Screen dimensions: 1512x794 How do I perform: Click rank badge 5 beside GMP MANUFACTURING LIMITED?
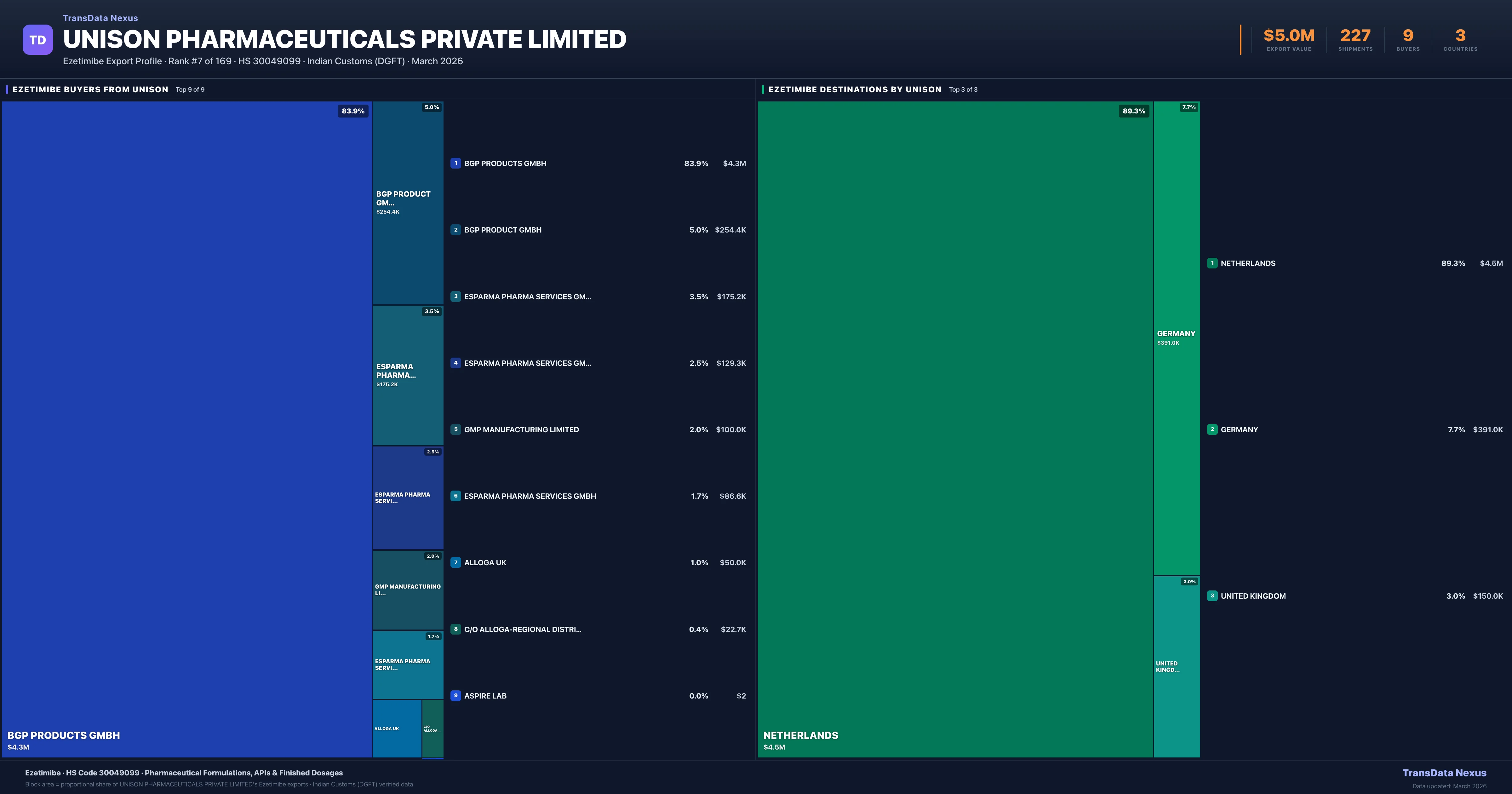pos(455,429)
